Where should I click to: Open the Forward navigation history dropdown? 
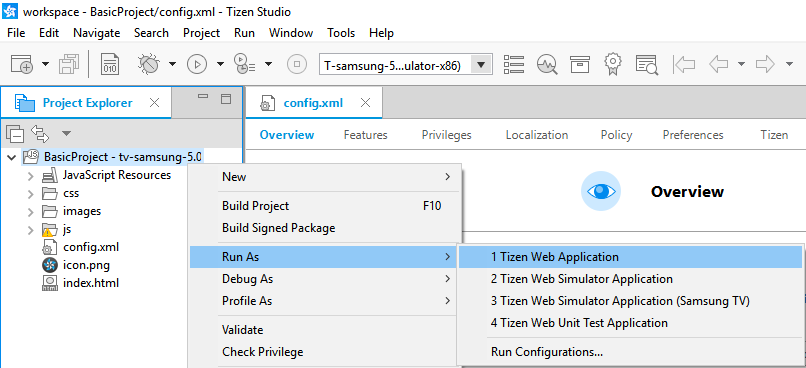tap(790, 64)
